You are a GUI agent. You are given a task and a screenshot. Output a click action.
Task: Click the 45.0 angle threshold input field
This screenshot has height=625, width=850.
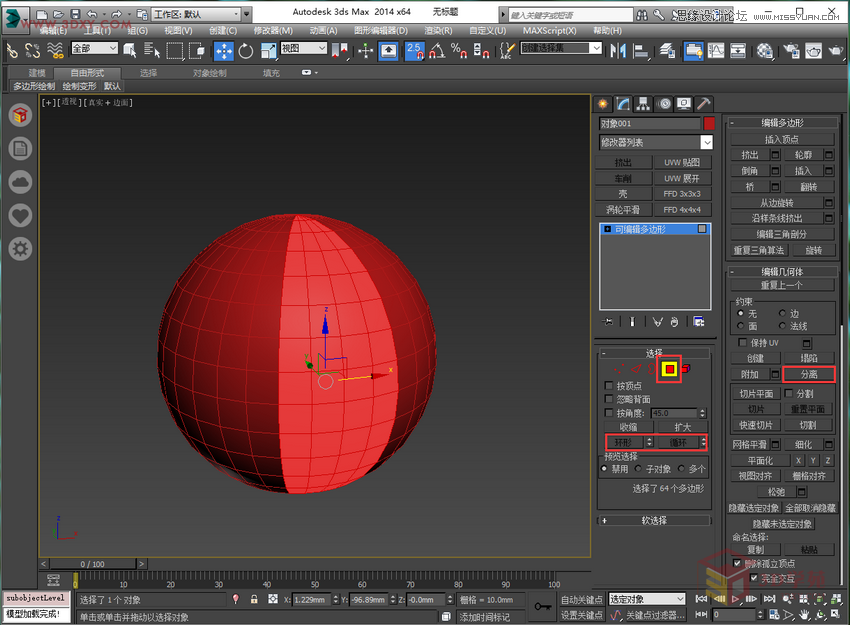pos(675,413)
